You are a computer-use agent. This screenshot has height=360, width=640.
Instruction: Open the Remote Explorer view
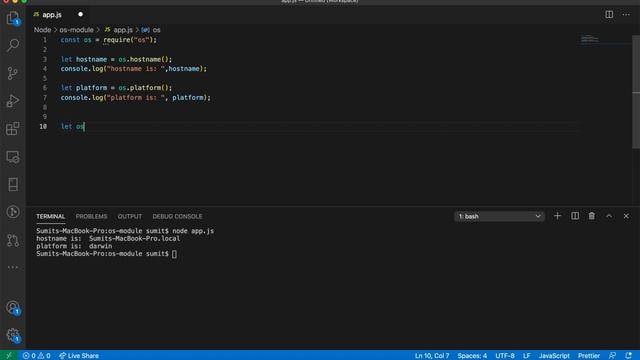tap(13, 157)
